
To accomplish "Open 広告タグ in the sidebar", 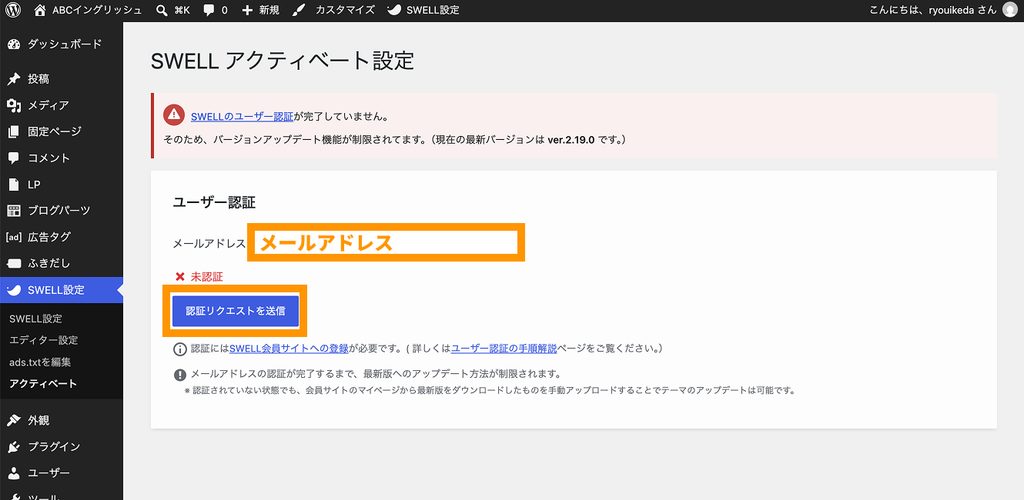I will [x=61, y=237].
